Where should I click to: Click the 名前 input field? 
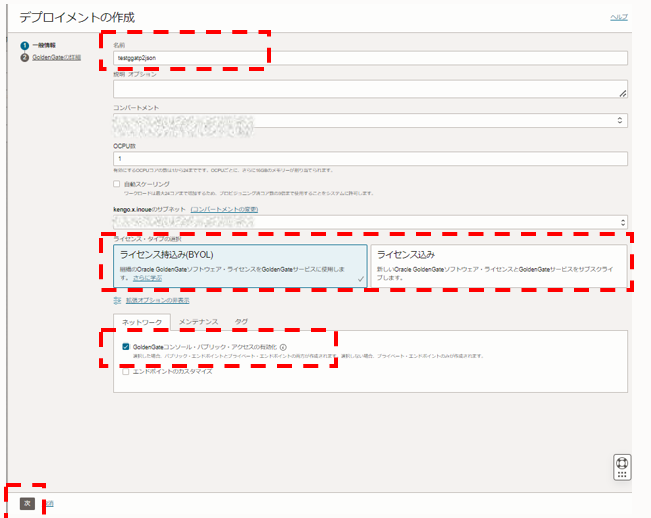[x=370, y=58]
